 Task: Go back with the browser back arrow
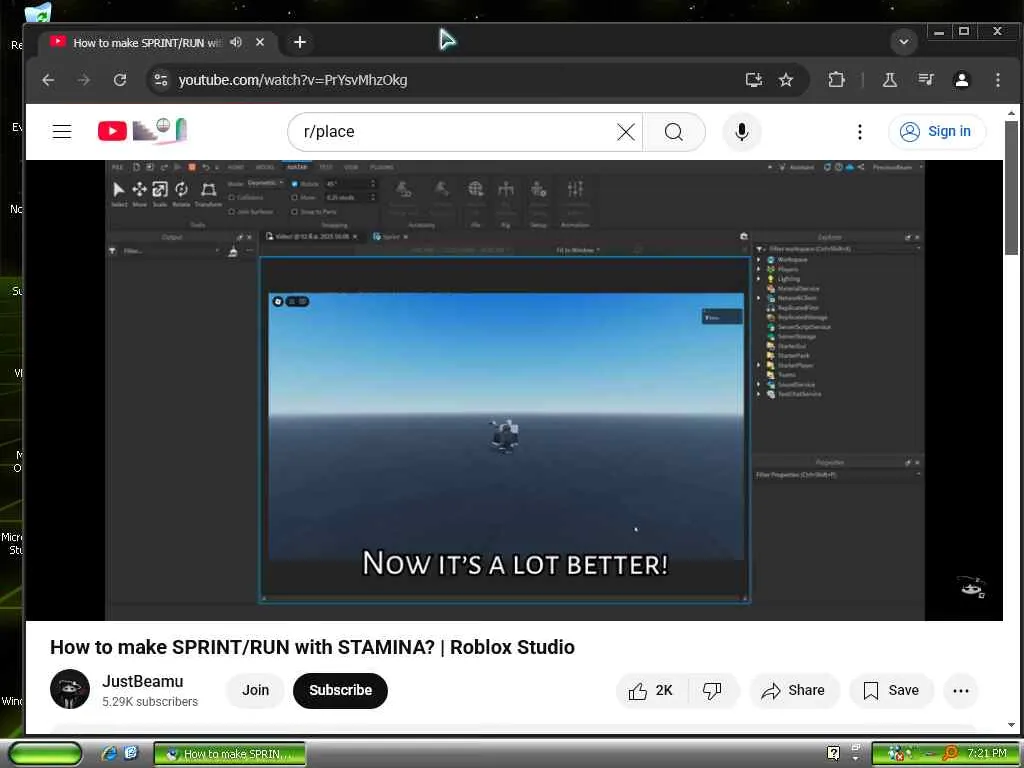pyautogui.click(x=48, y=80)
